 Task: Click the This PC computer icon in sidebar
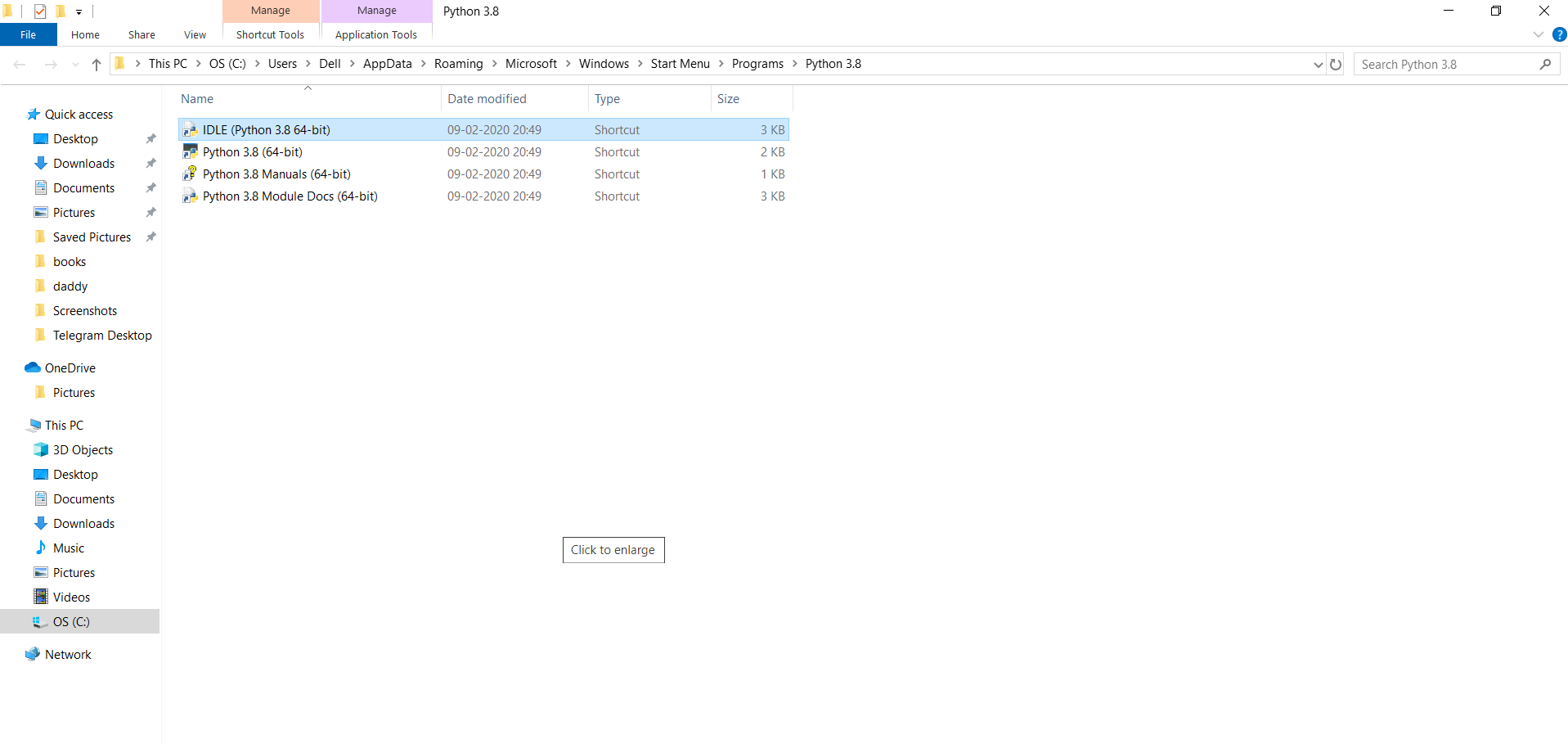tap(34, 426)
